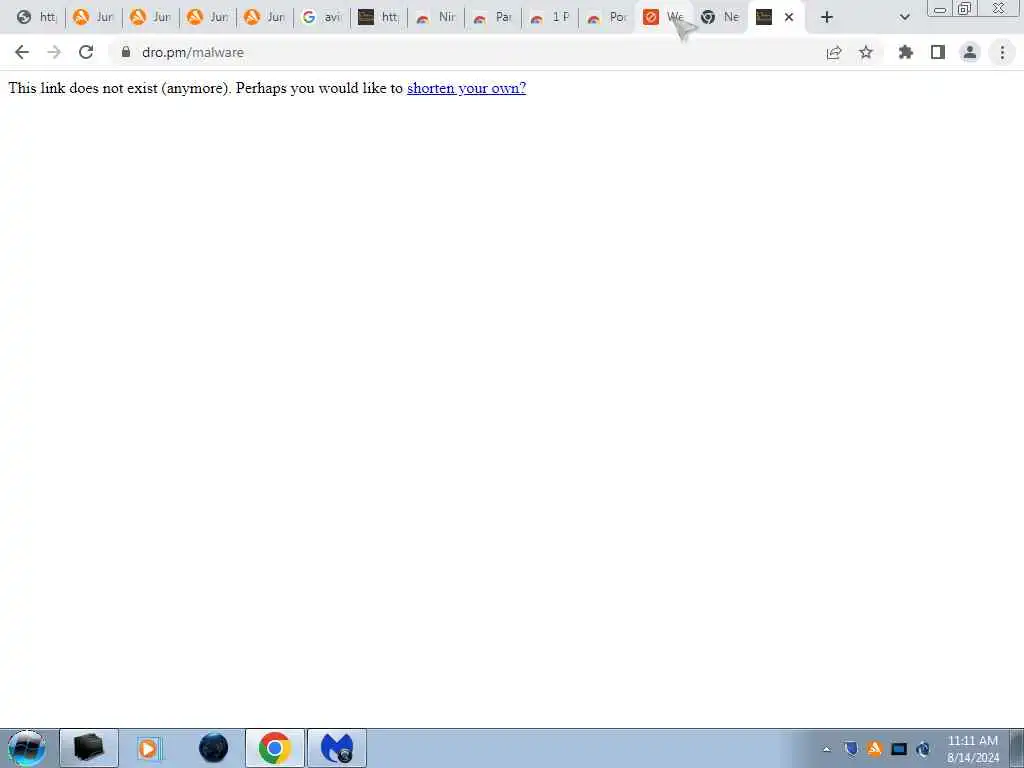Open Chrome's three-dot menu

[x=1002, y=52]
